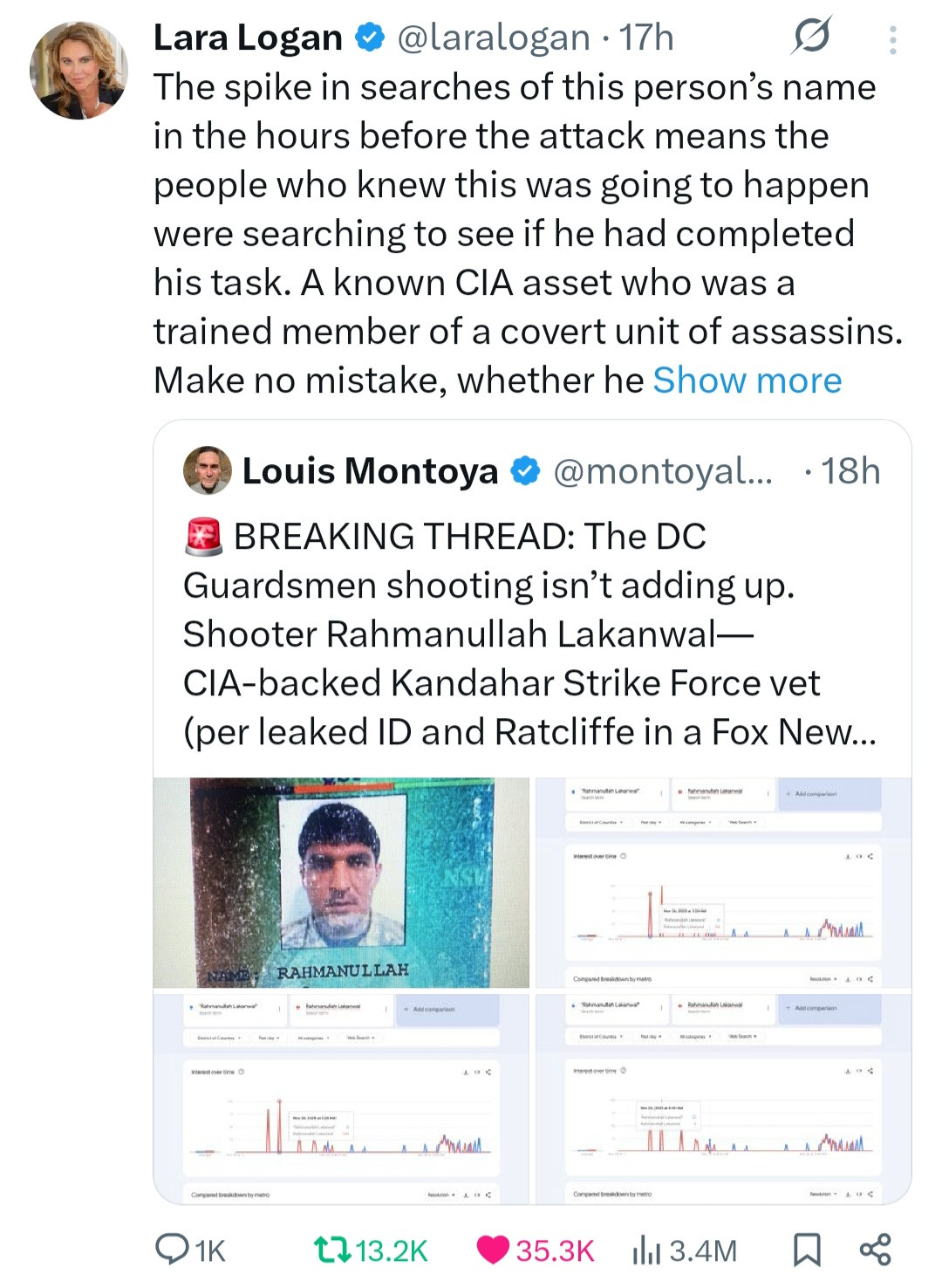Open the share icon

875,1250
